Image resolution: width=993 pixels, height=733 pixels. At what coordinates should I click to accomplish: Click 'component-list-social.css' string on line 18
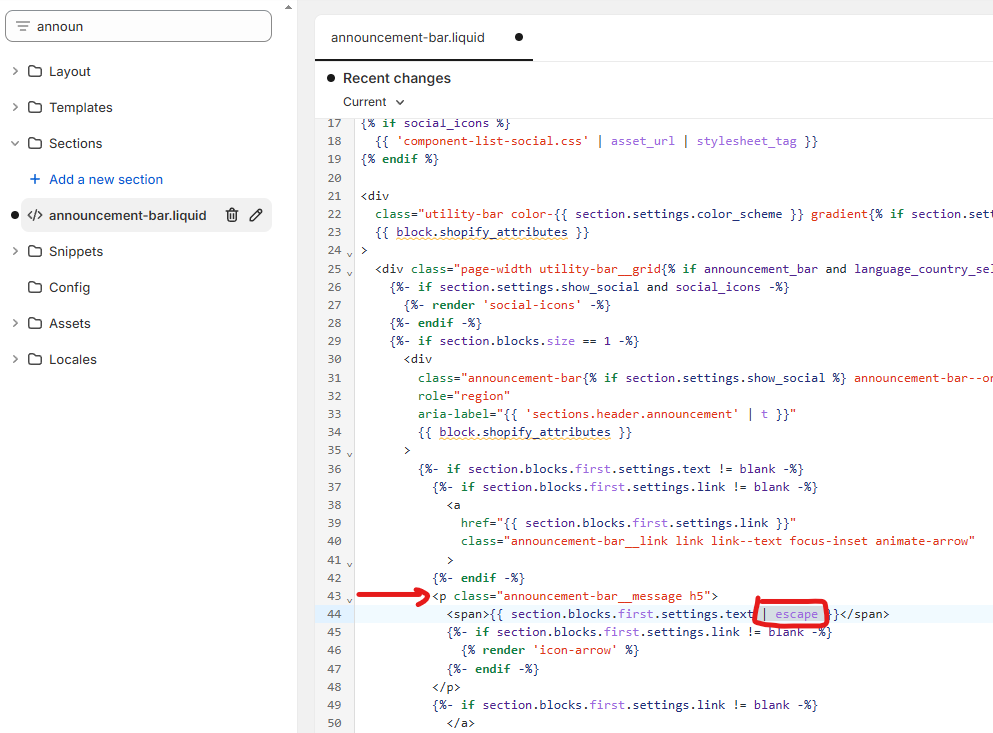click(492, 141)
